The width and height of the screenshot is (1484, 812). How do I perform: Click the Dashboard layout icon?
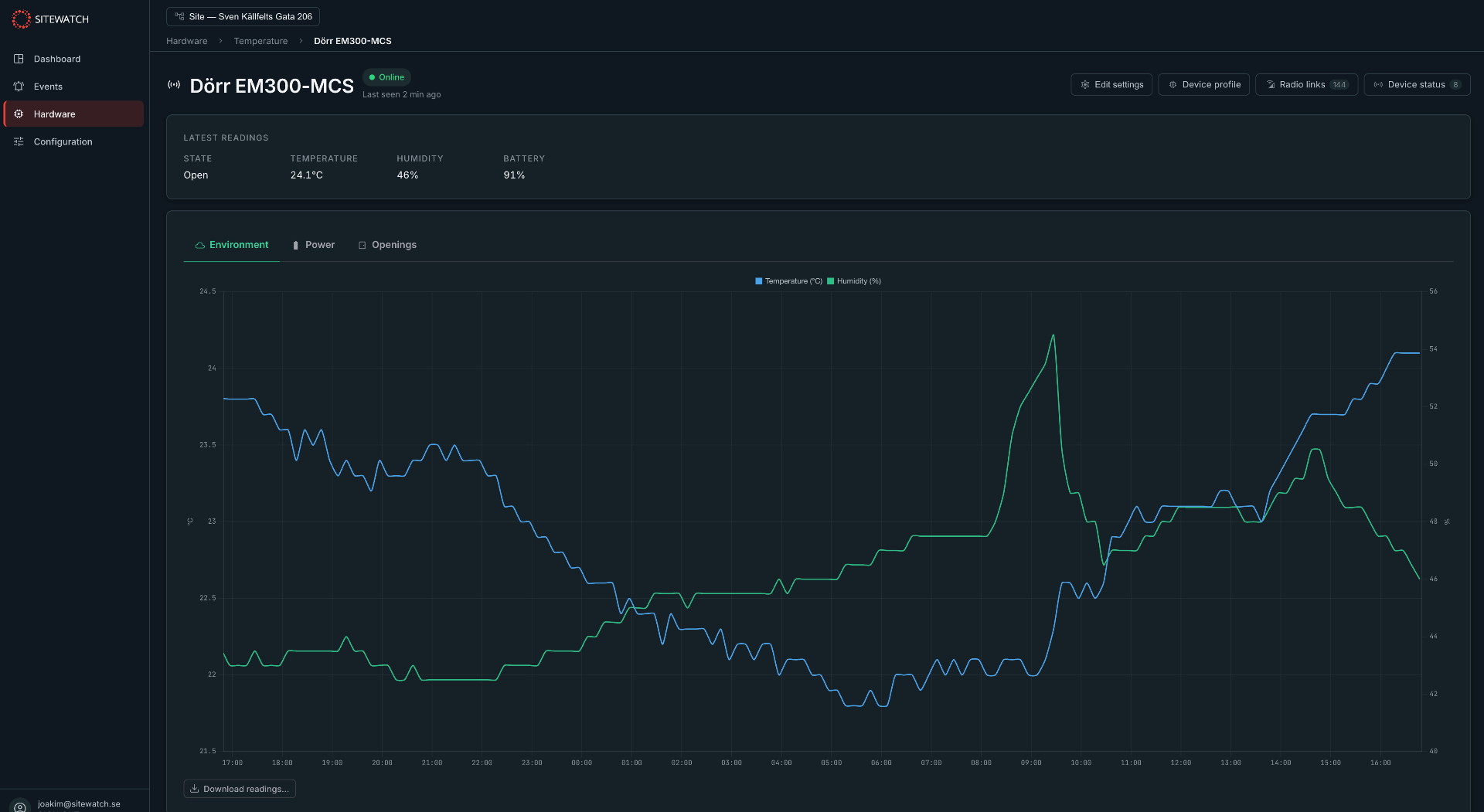click(x=19, y=59)
